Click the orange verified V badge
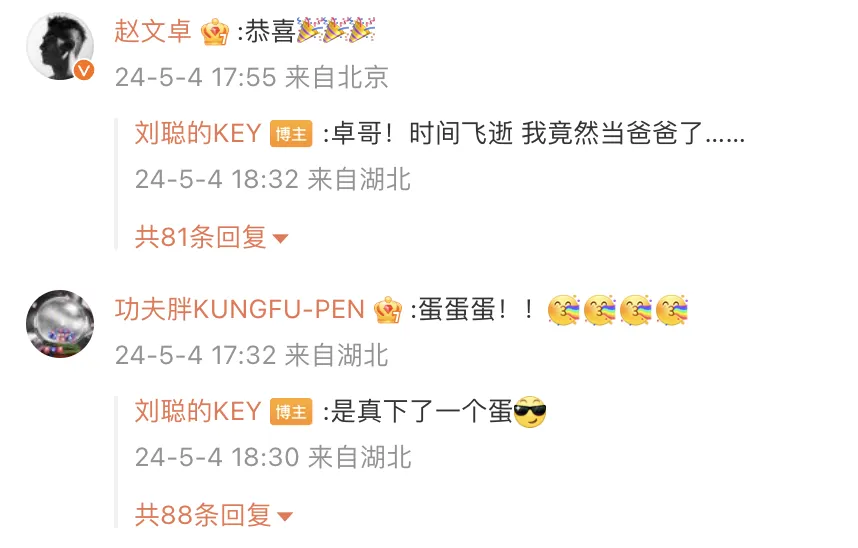The image size is (858, 548). coord(84,70)
